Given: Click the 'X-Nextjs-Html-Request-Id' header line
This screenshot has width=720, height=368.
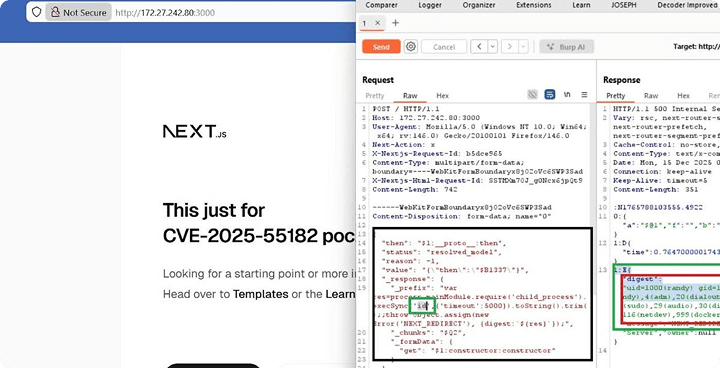Looking at the screenshot, I should (478, 181).
